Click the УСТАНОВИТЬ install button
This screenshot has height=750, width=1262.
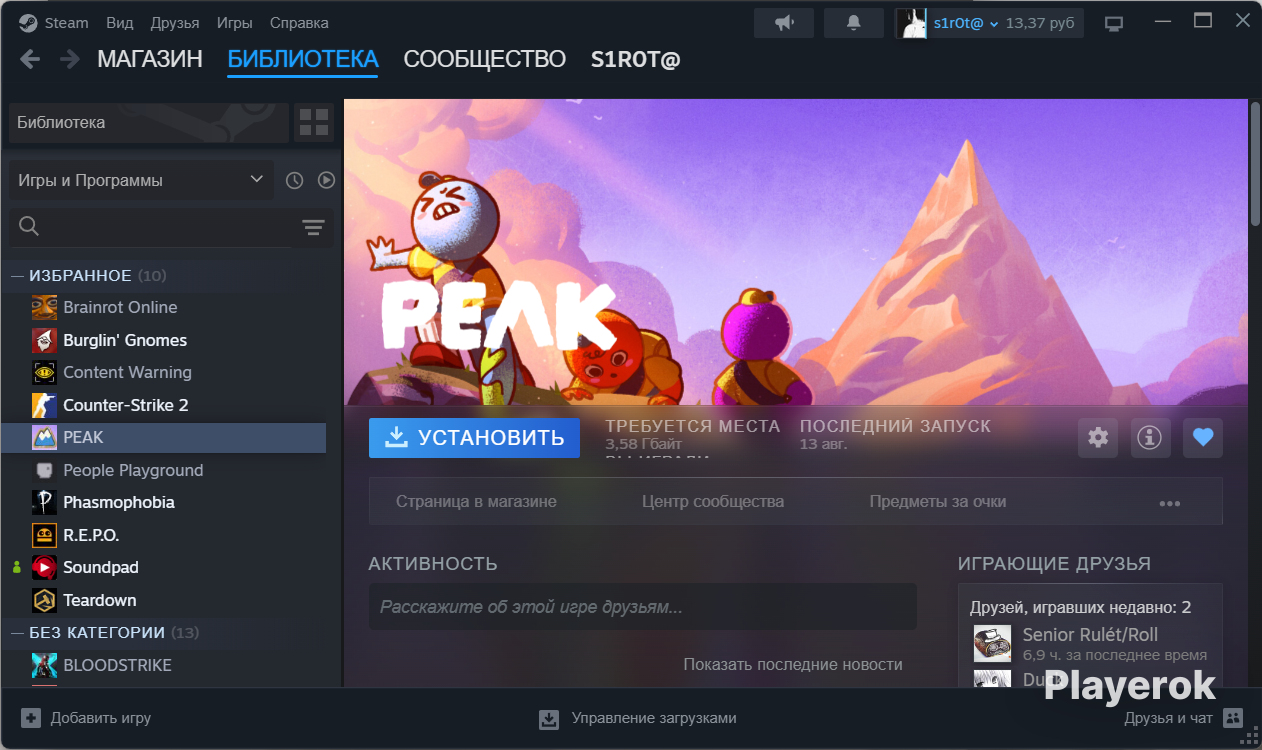pyautogui.click(x=474, y=438)
